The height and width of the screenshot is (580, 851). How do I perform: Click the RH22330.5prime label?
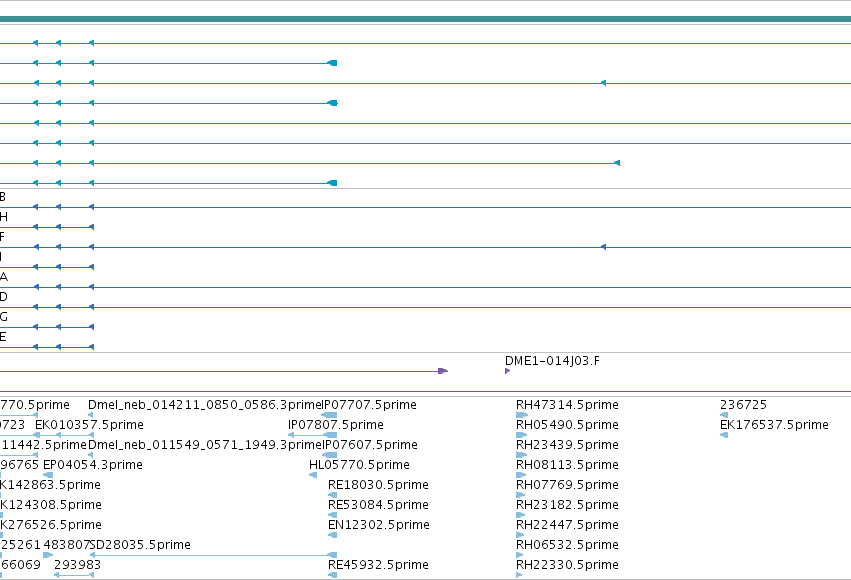coord(567,564)
